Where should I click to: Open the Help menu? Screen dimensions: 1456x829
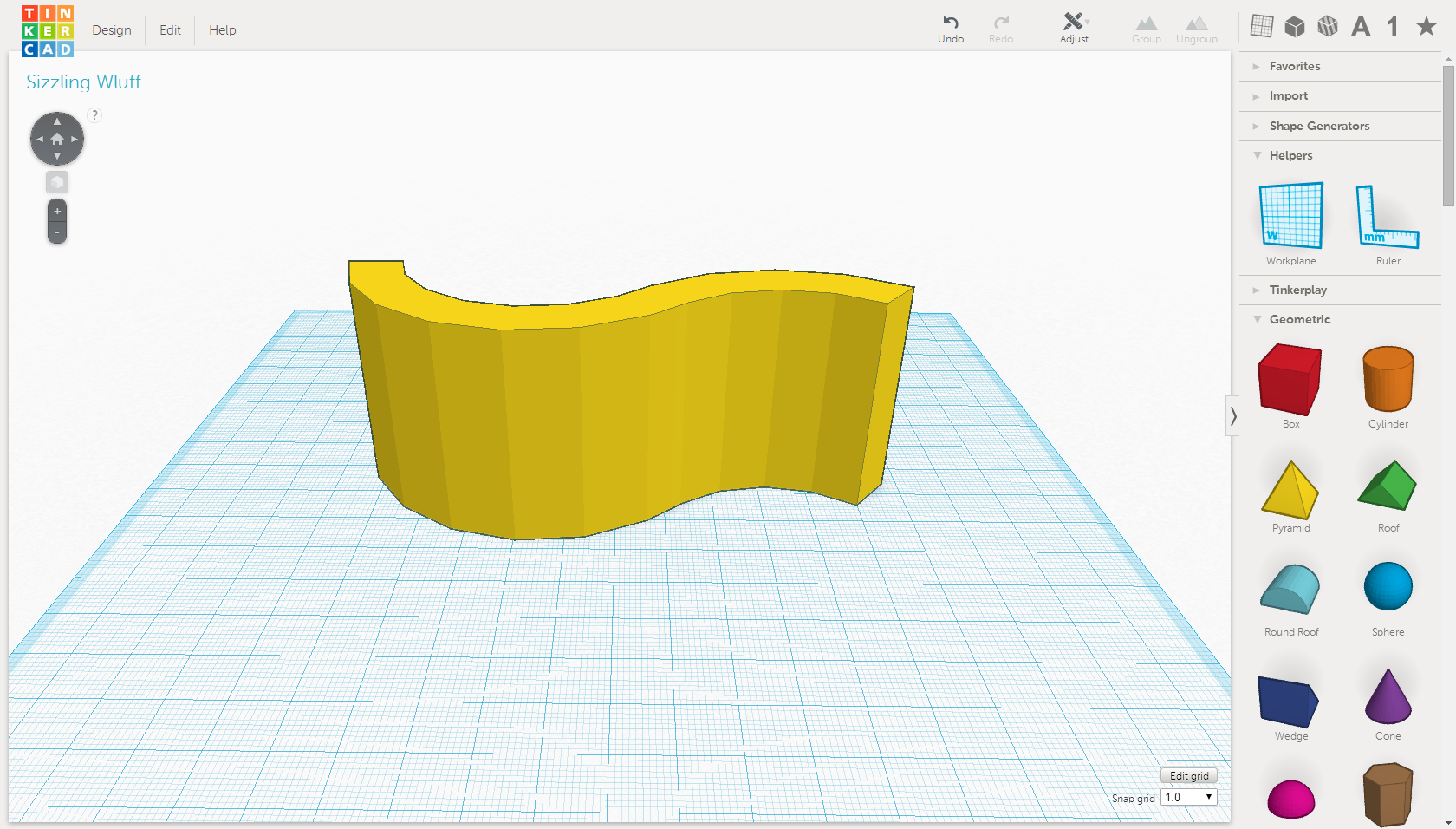pos(222,29)
